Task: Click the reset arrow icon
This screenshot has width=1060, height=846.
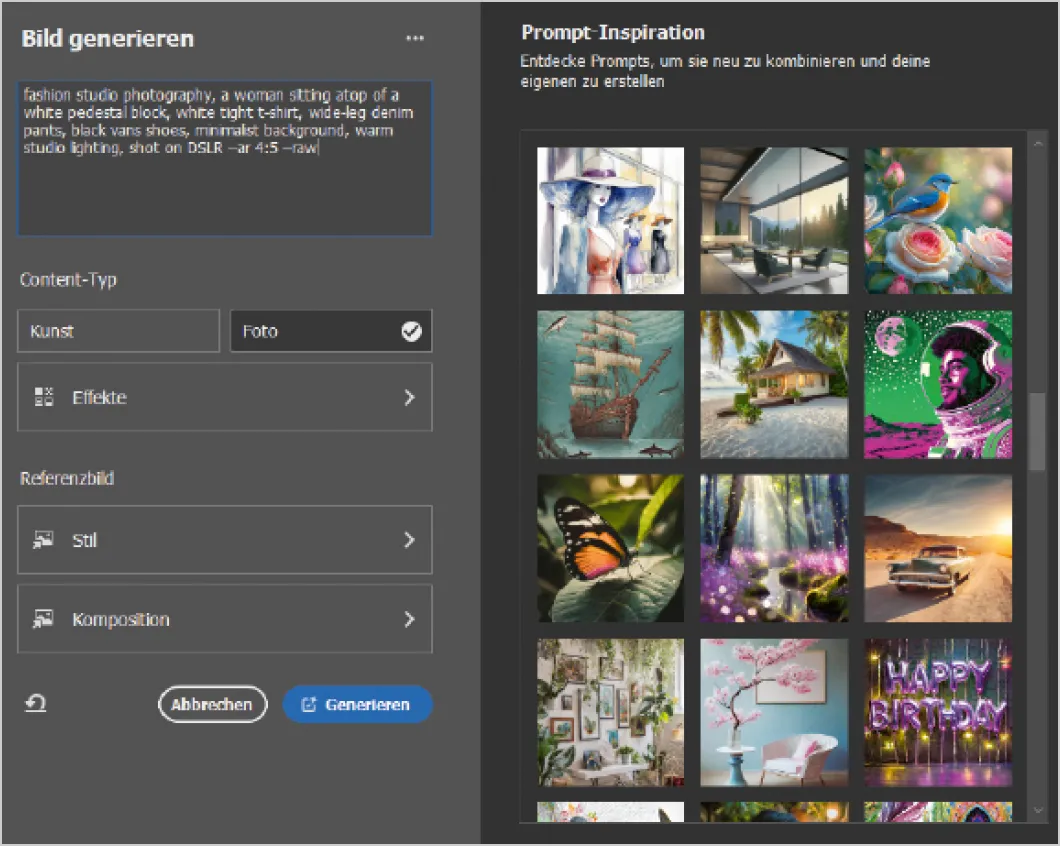Action: click(x=36, y=704)
